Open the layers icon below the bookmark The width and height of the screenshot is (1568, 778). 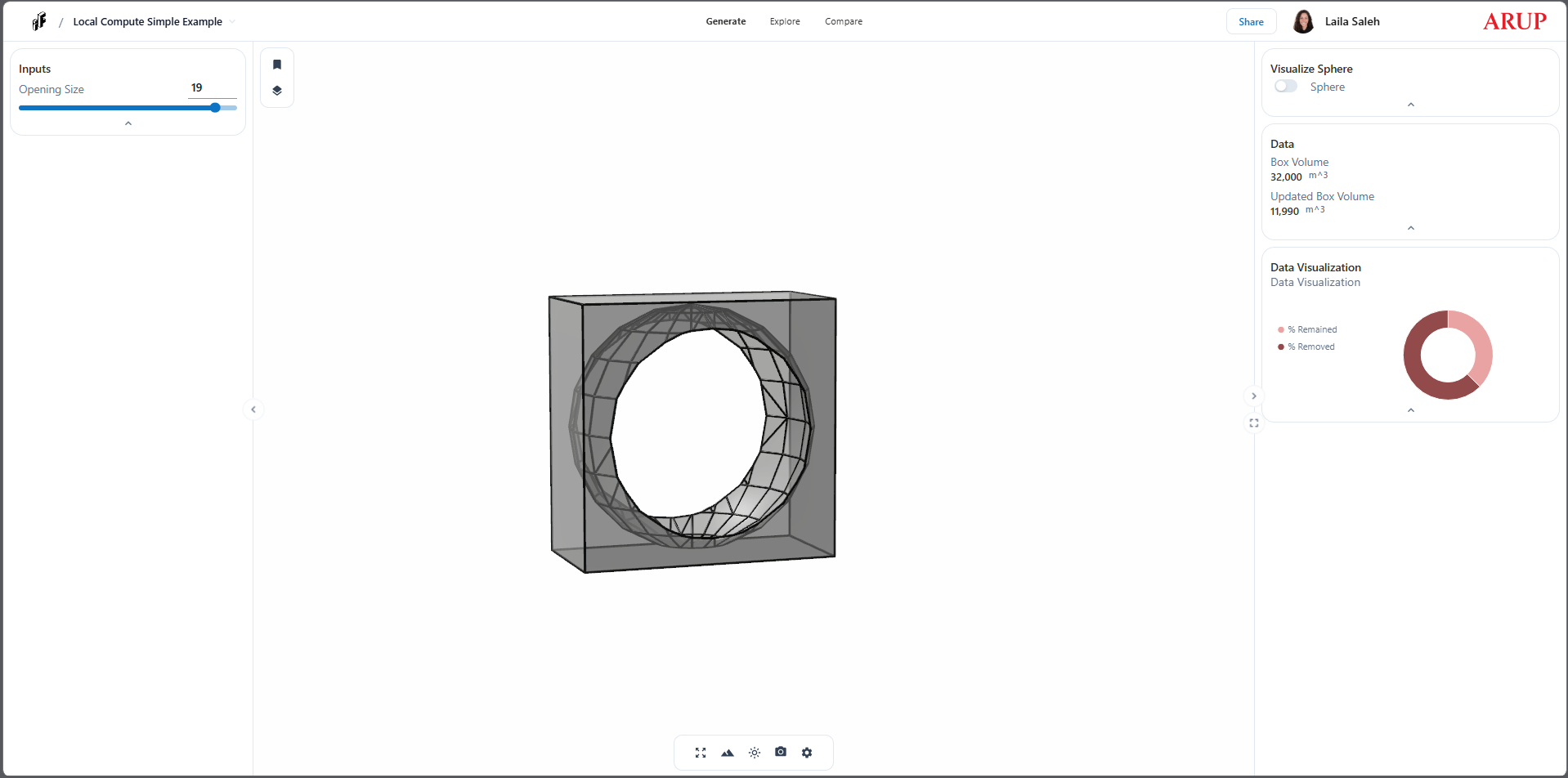[277, 91]
